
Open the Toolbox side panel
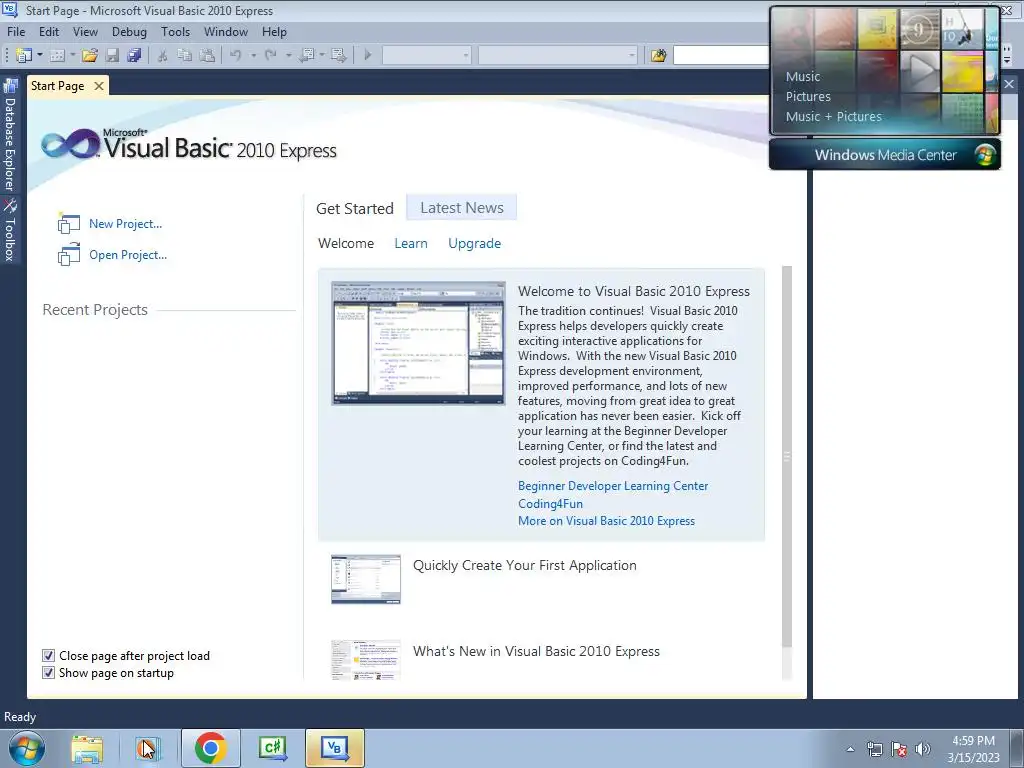(10, 230)
